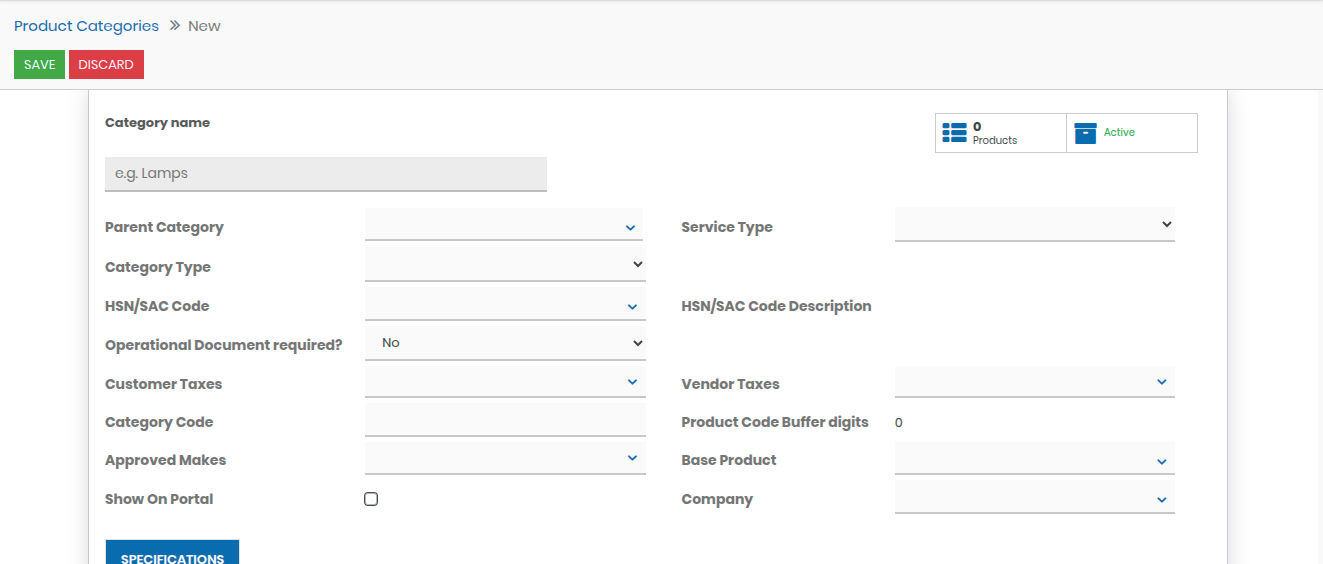Save the new product category
Screen dimensions: 1323x564
point(39,64)
